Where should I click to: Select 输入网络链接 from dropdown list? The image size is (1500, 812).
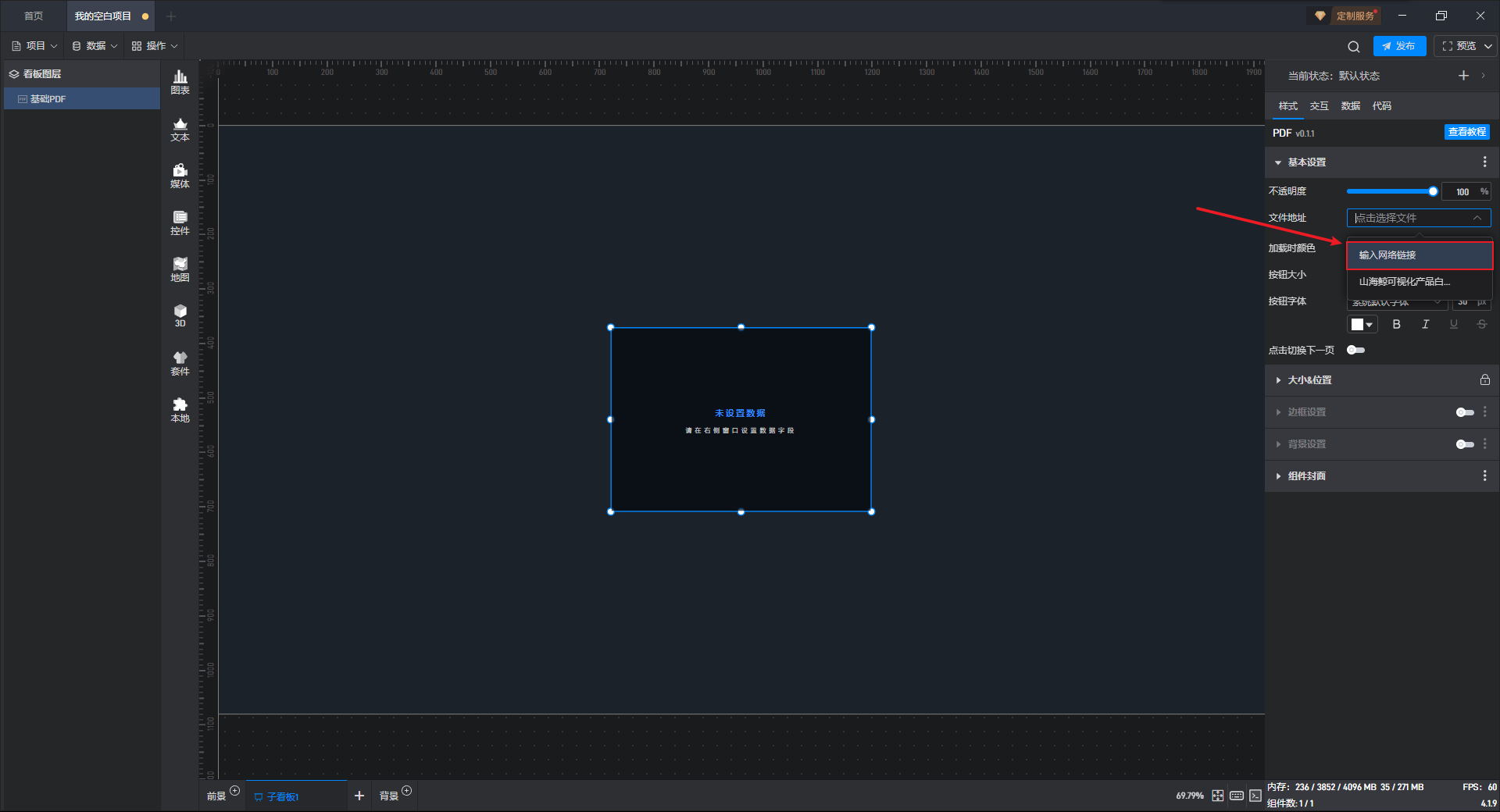coord(1419,255)
